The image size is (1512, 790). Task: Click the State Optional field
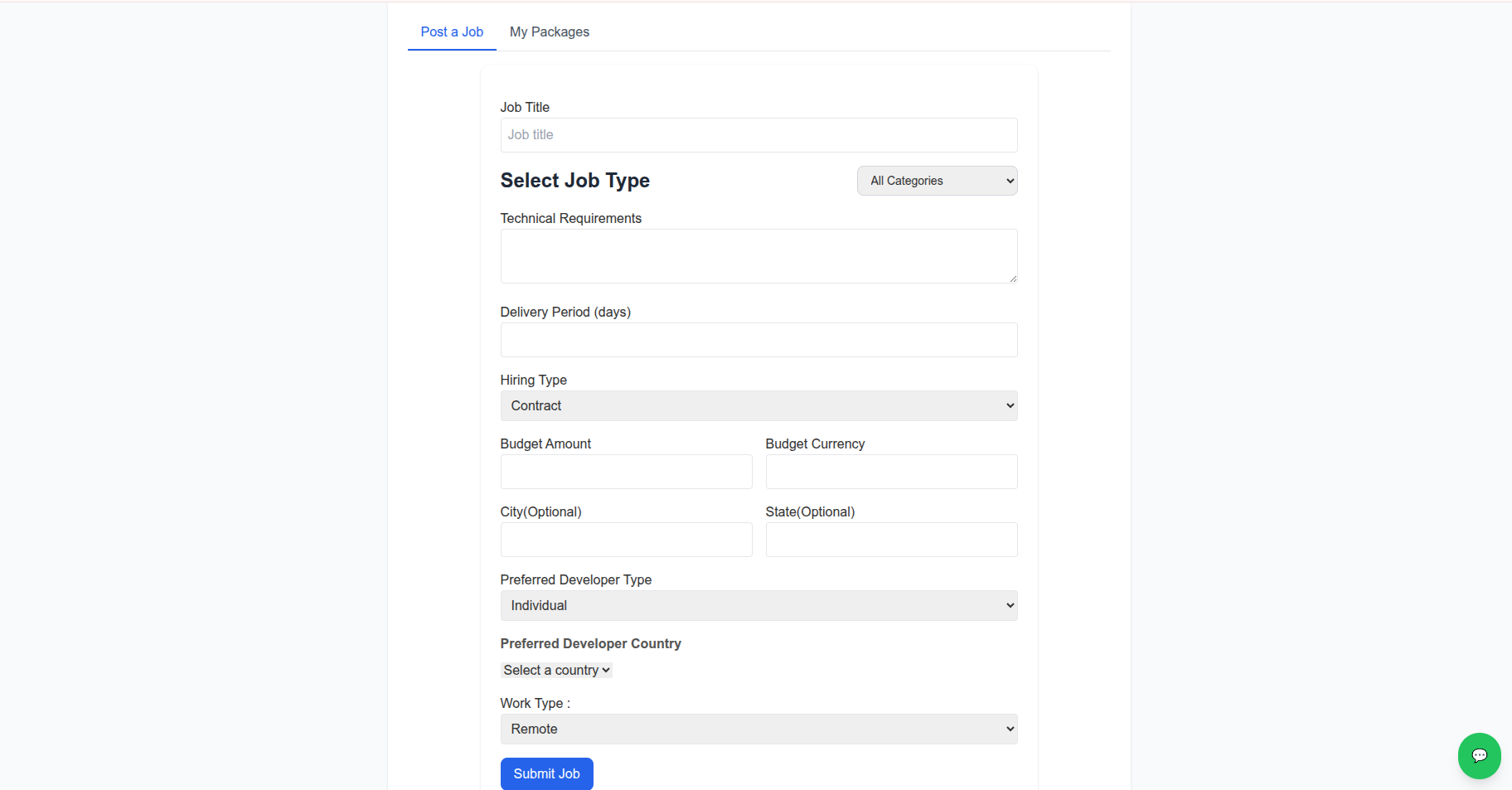[x=890, y=540]
